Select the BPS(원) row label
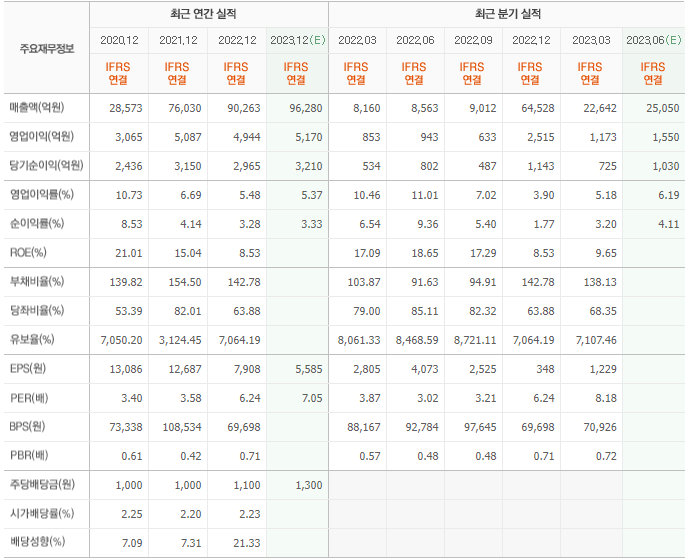Screen dimensions: 688x560 [x=28, y=427]
